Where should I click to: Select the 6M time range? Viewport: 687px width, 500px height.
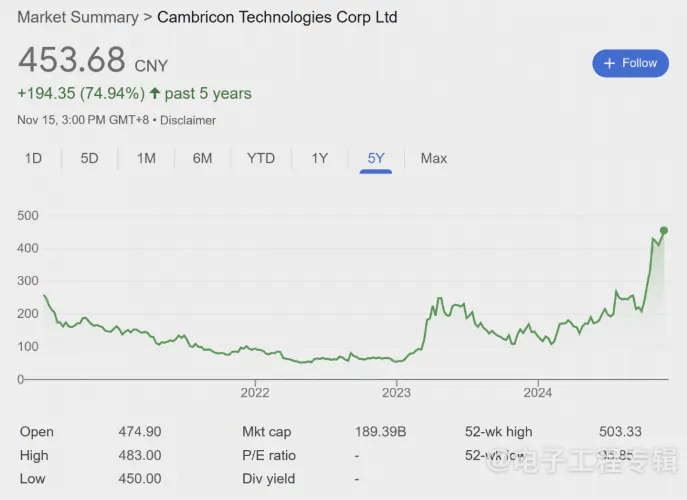coord(202,158)
